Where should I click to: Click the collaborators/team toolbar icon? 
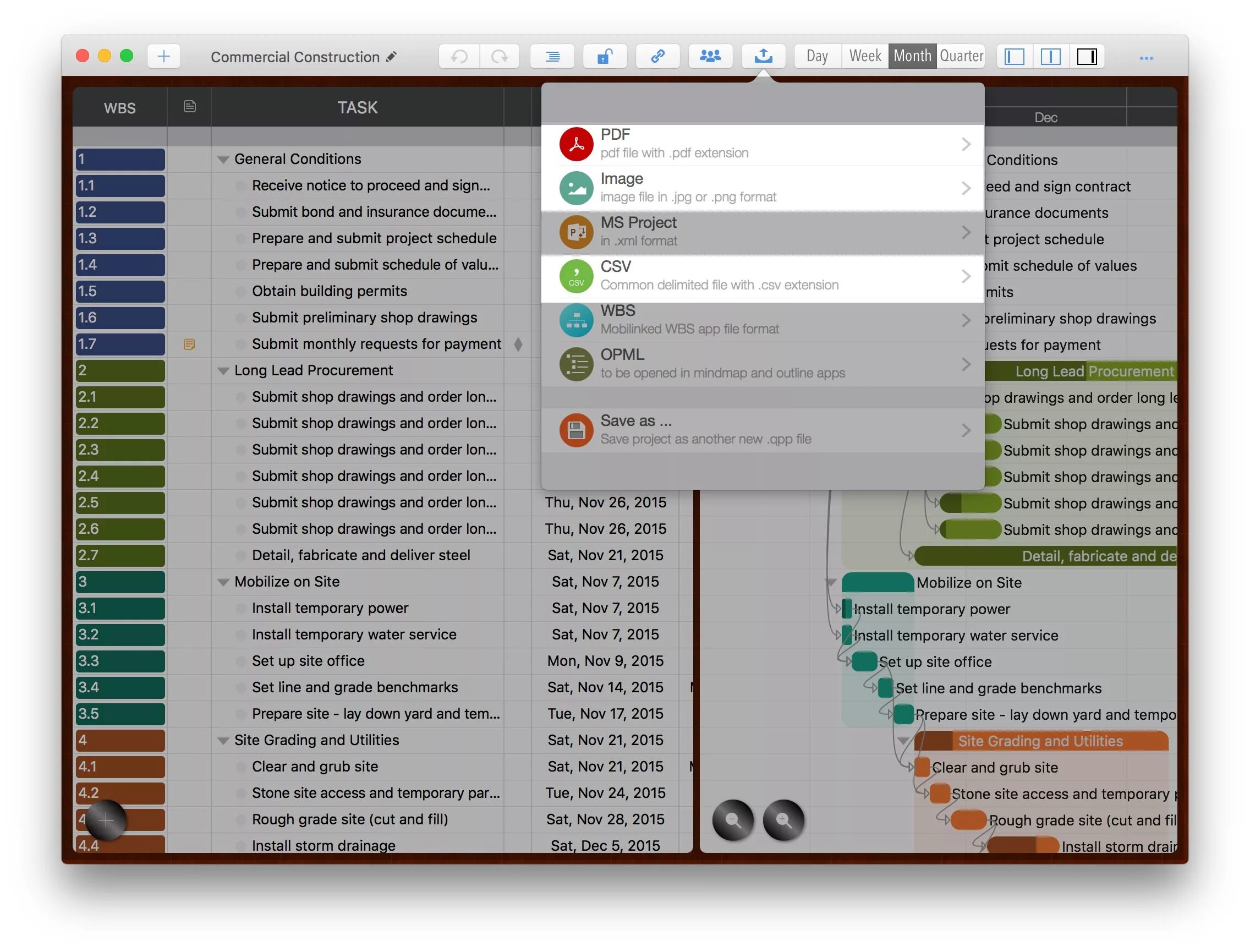coord(711,56)
